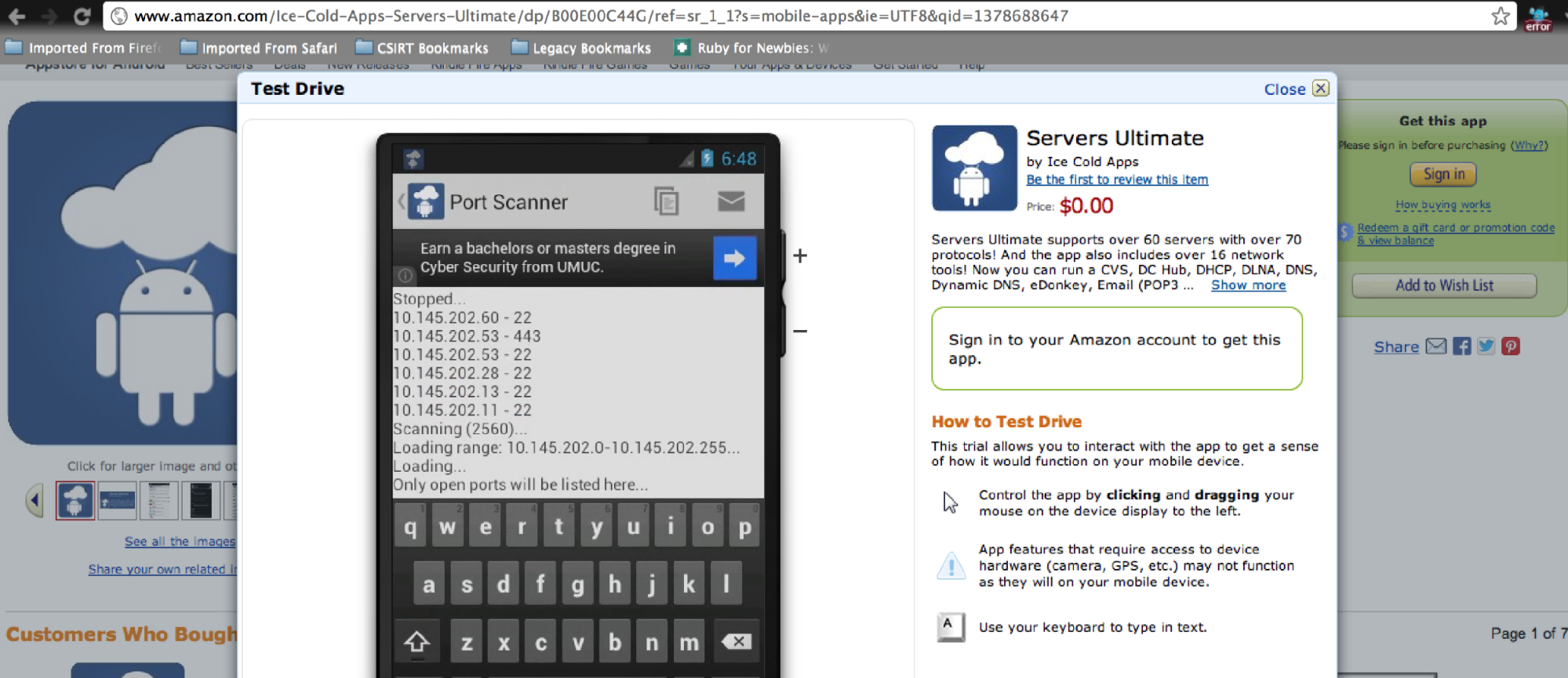Open the error extension icon in toolbar
This screenshot has height=678, width=1568.
pos(1539,18)
